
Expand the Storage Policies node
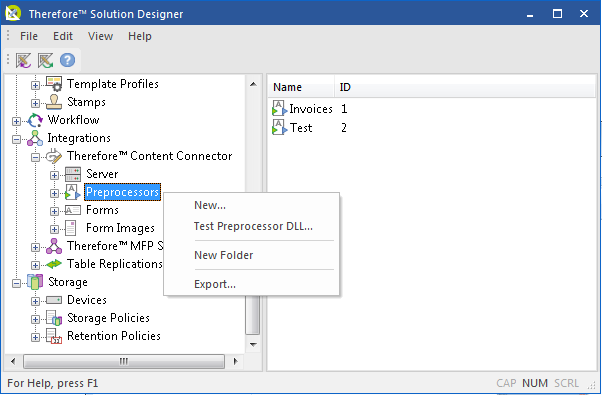[35, 319]
